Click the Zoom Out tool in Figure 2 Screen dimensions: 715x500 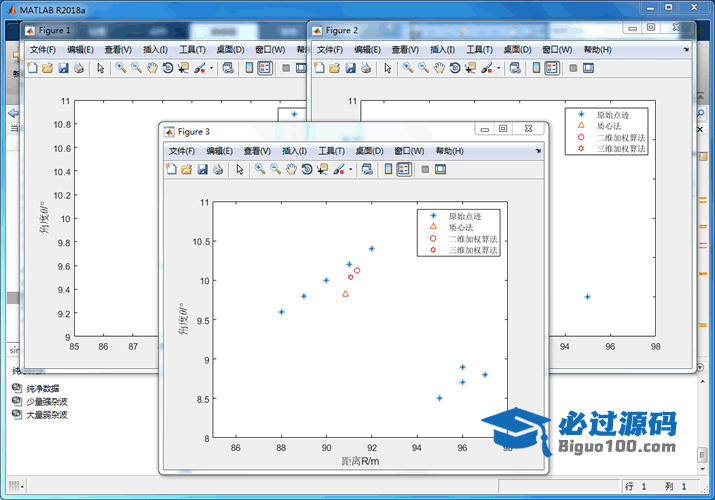[424, 68]
